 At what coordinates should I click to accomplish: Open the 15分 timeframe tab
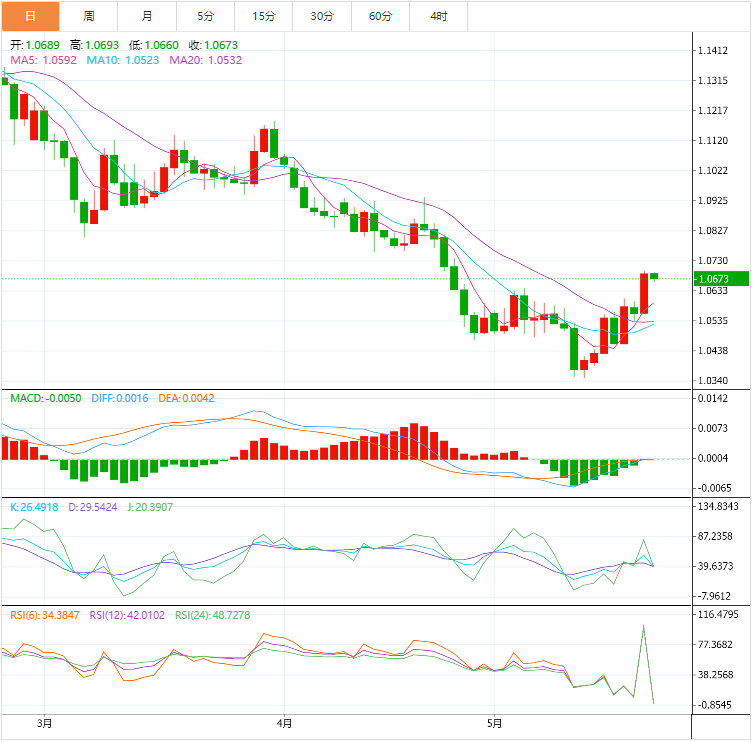tap(263, 16)
